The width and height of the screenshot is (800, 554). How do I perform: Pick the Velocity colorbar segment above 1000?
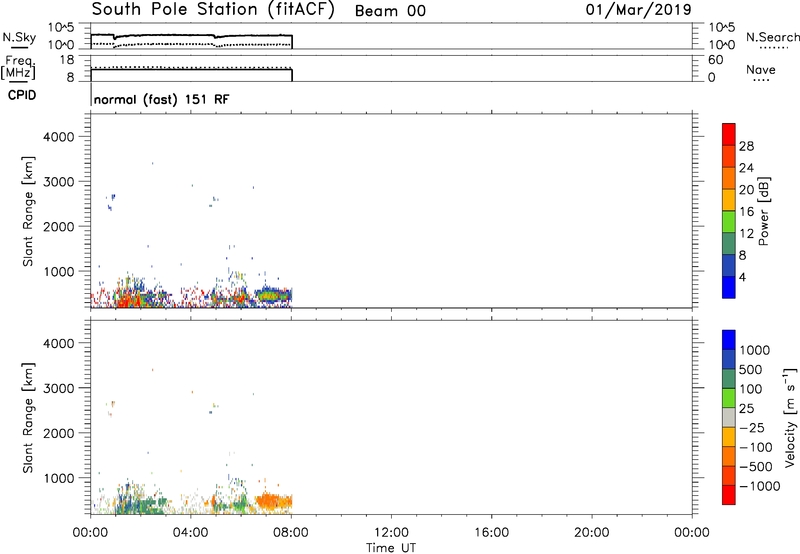(729, 340)
